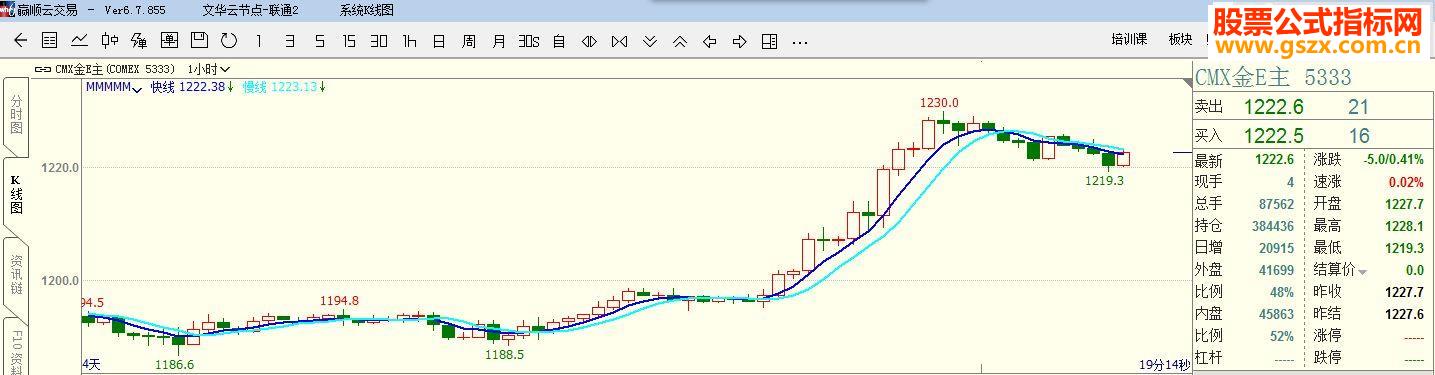Screen dimensions: 1435x375
Task: Toggle the split panel layout icon
Action: point(769,41)
